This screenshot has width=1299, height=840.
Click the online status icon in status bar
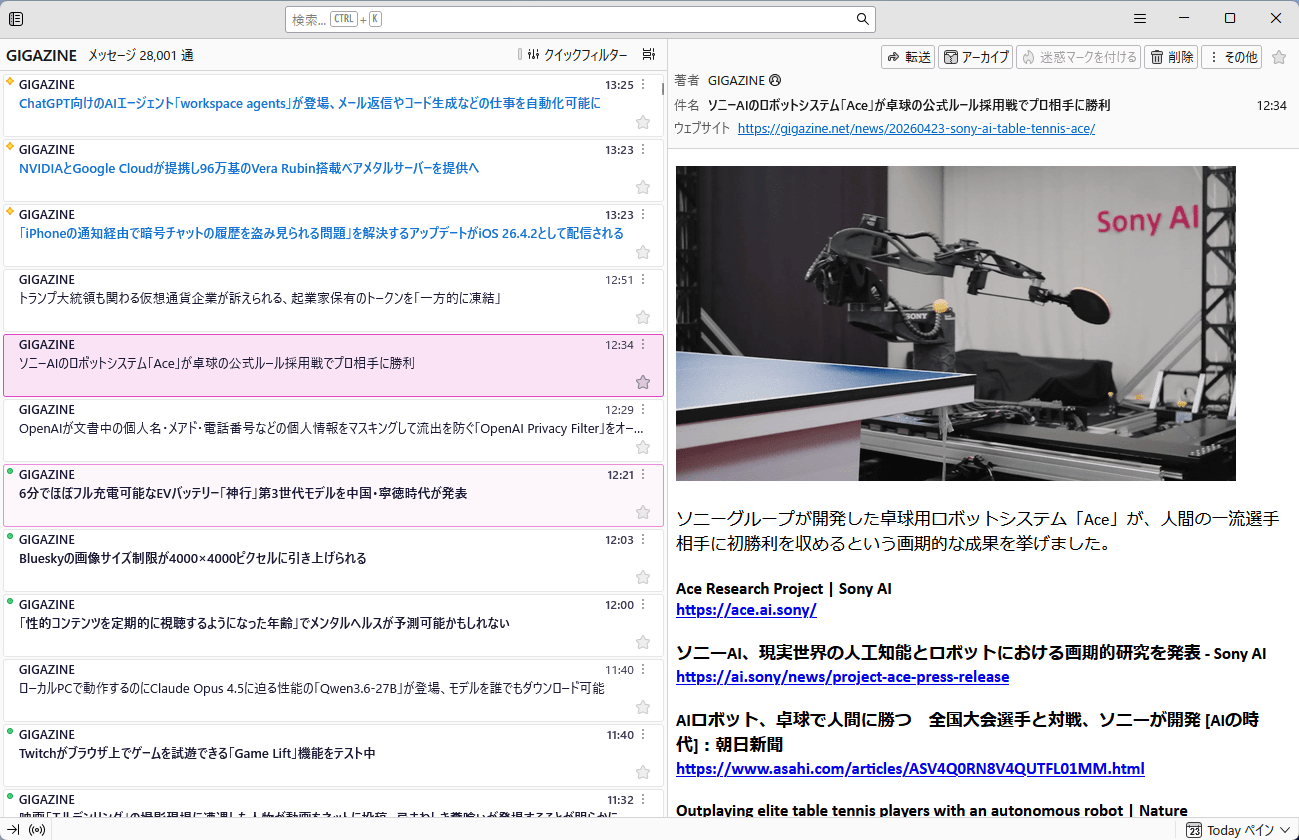tap(37, 830)
